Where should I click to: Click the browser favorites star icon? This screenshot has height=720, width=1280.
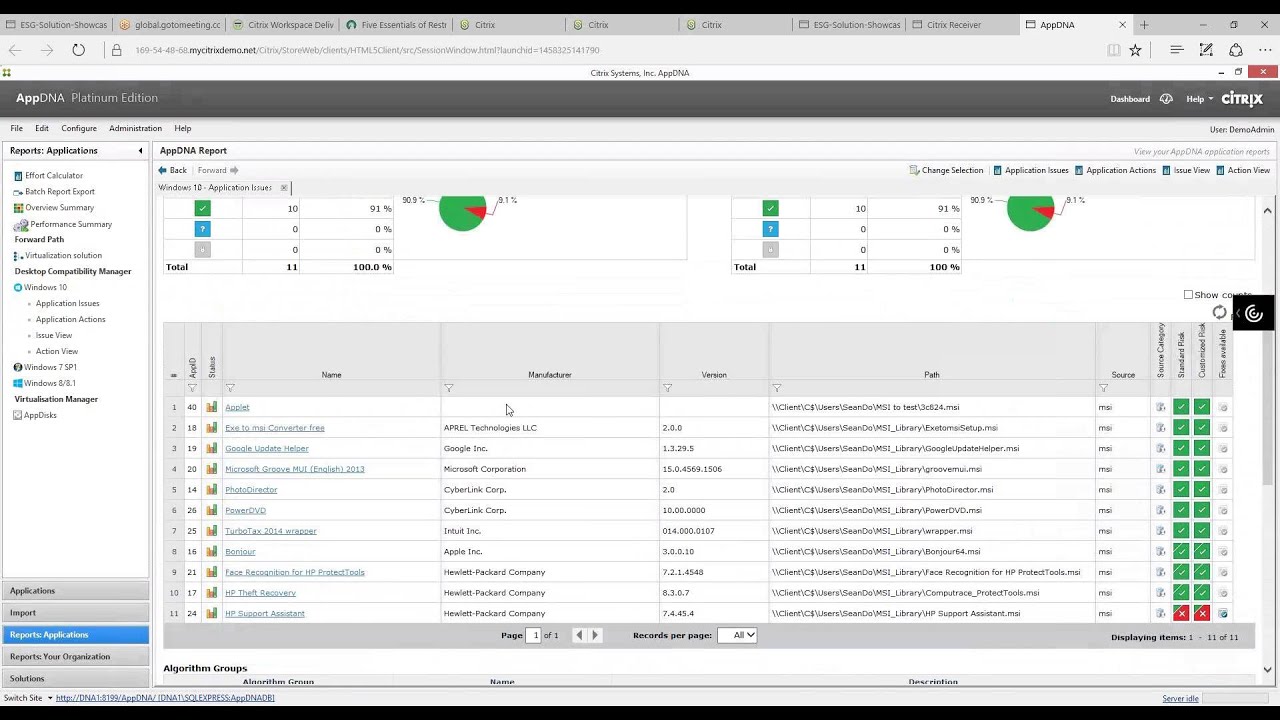(1135, 50)
